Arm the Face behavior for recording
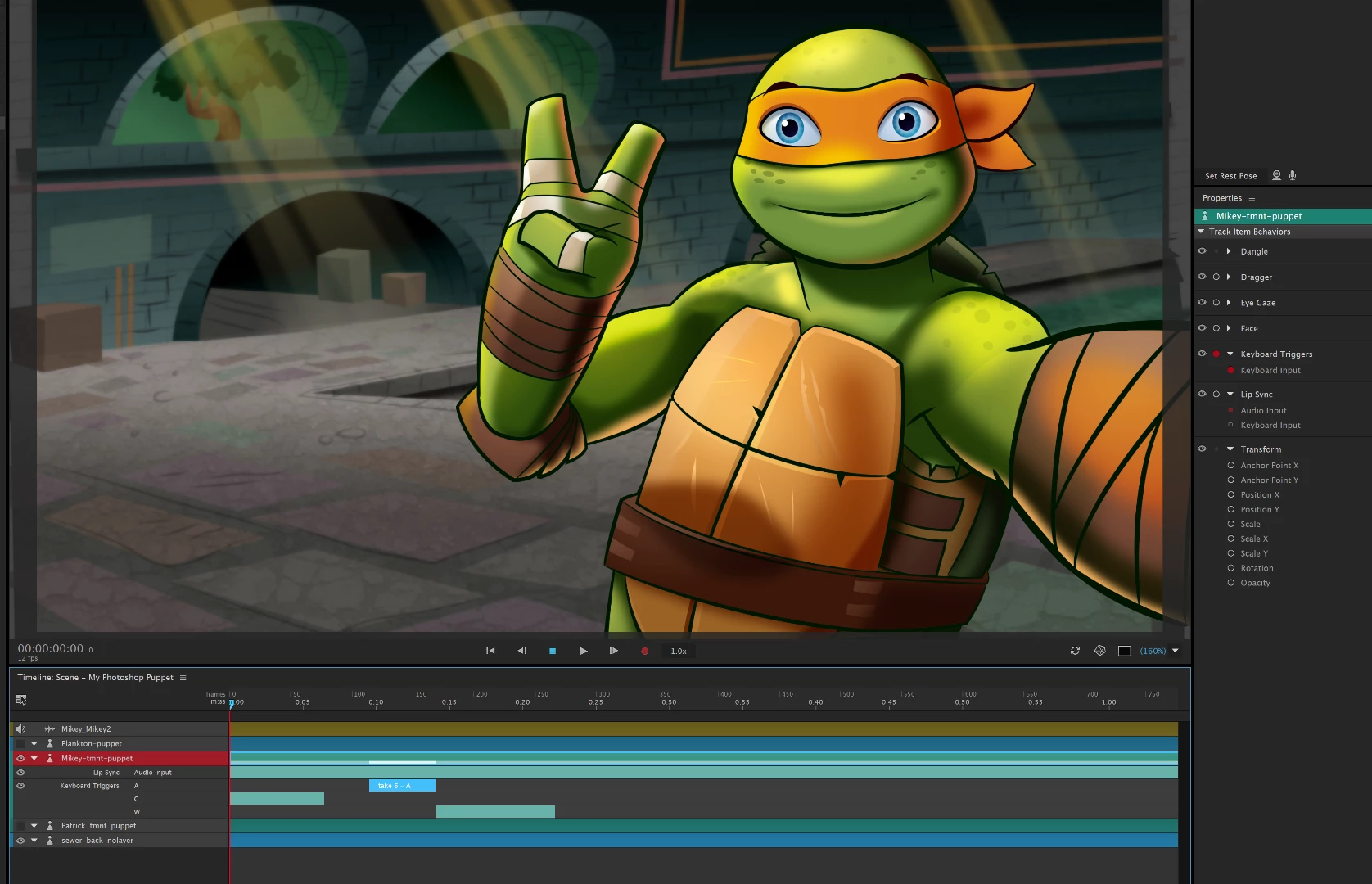 1216,328
